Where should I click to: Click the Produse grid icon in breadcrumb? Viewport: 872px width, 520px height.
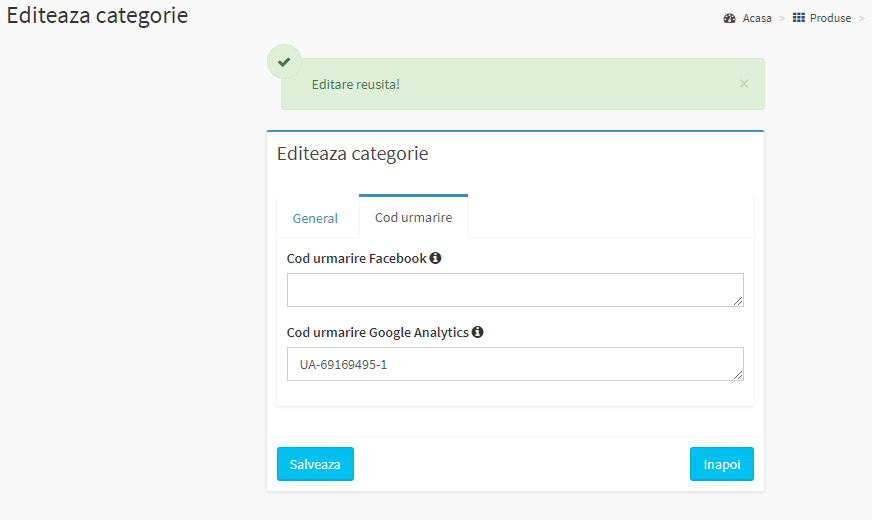pos(799,18)
